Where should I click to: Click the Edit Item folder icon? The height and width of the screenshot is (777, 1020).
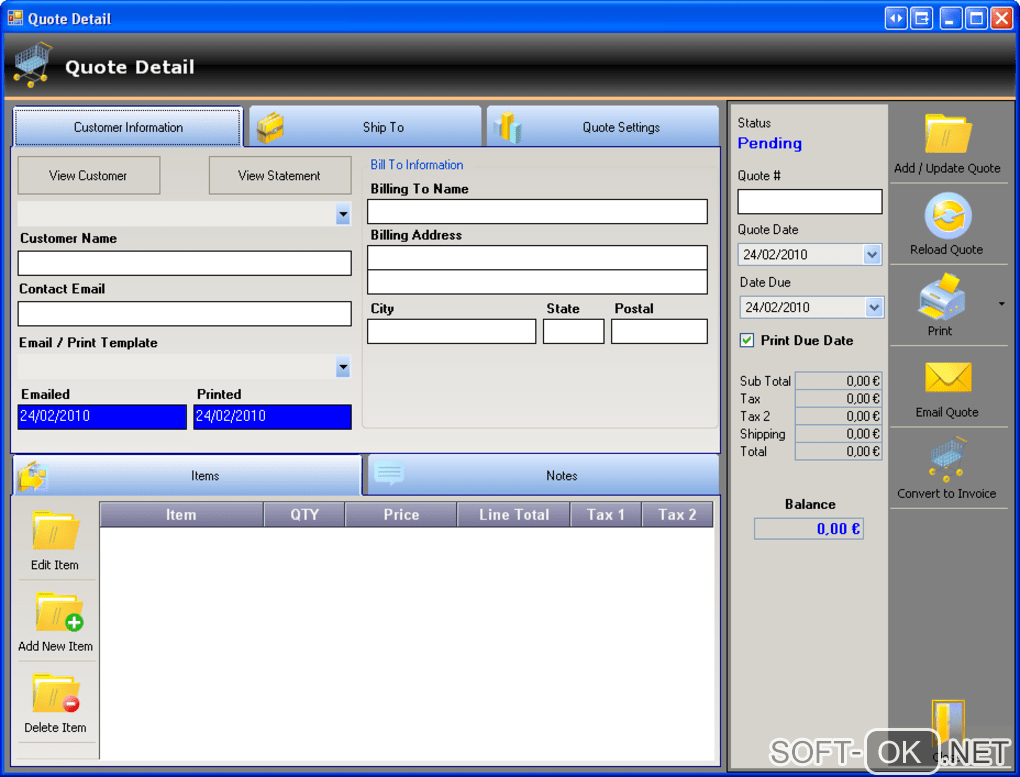55,530
